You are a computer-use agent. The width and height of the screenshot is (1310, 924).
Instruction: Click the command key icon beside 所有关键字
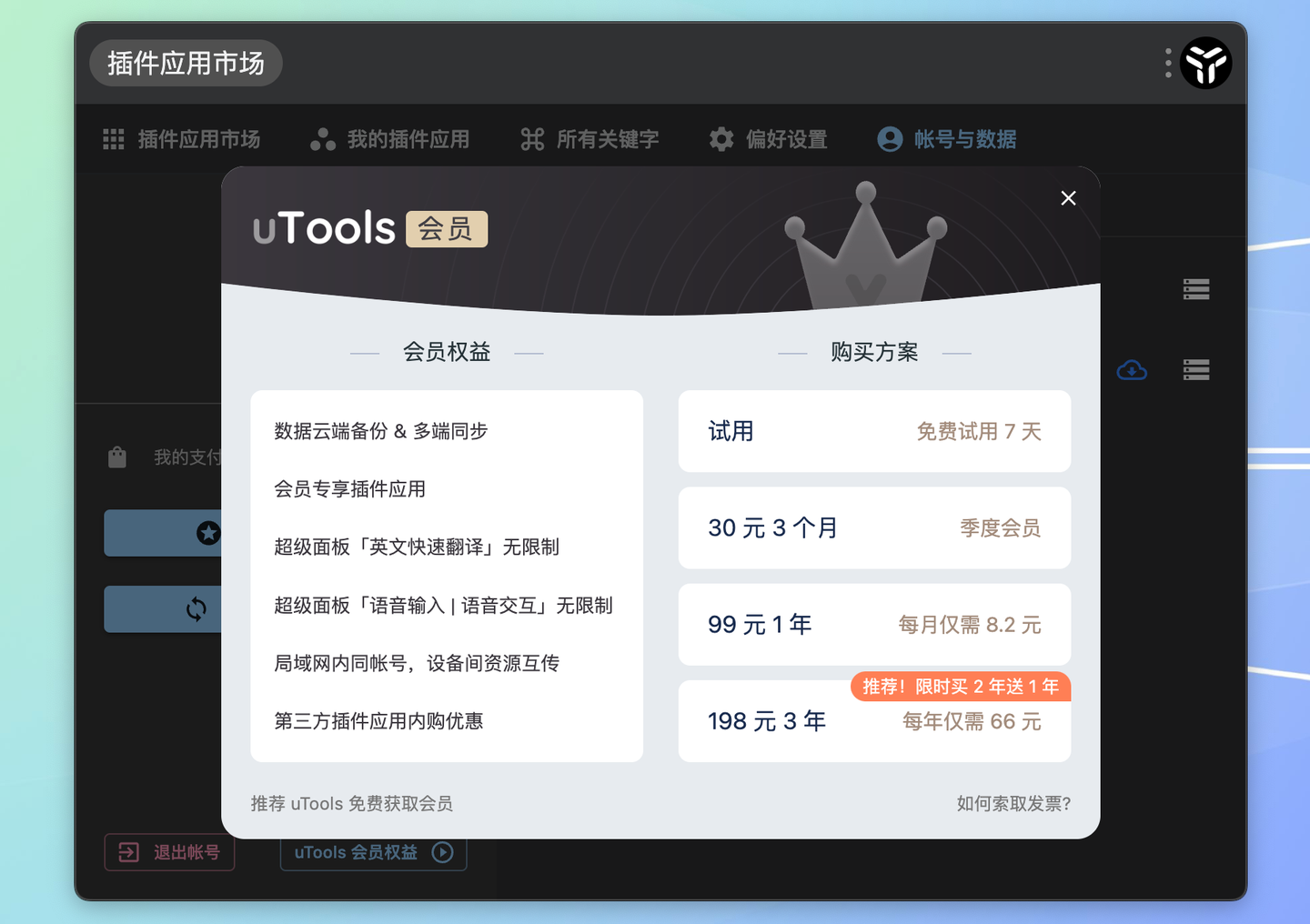(532, 138)
